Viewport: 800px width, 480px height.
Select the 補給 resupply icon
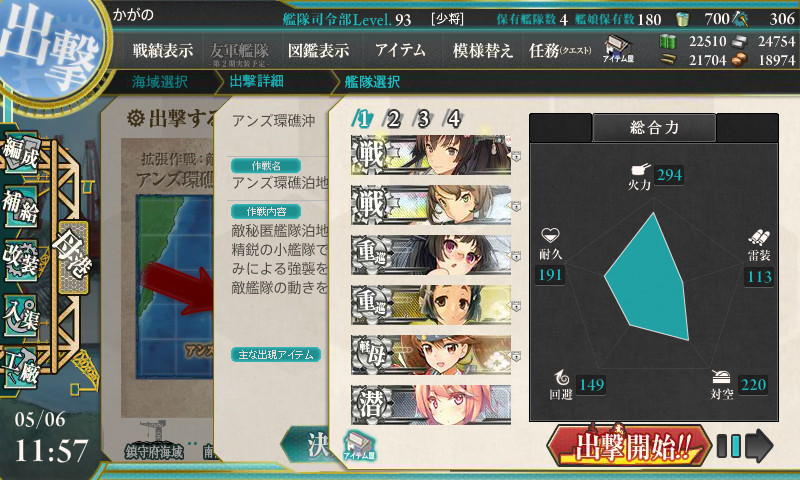21,206
